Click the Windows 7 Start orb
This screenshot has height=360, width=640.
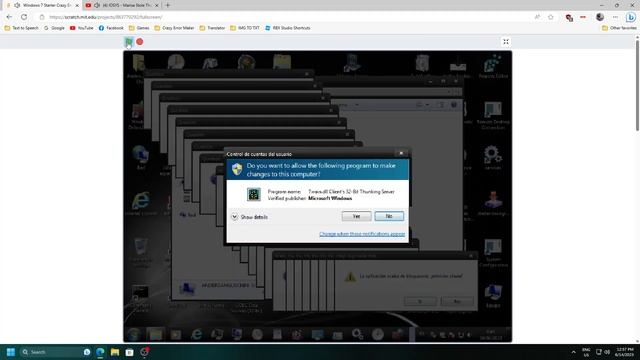click(x=134, y=334)
